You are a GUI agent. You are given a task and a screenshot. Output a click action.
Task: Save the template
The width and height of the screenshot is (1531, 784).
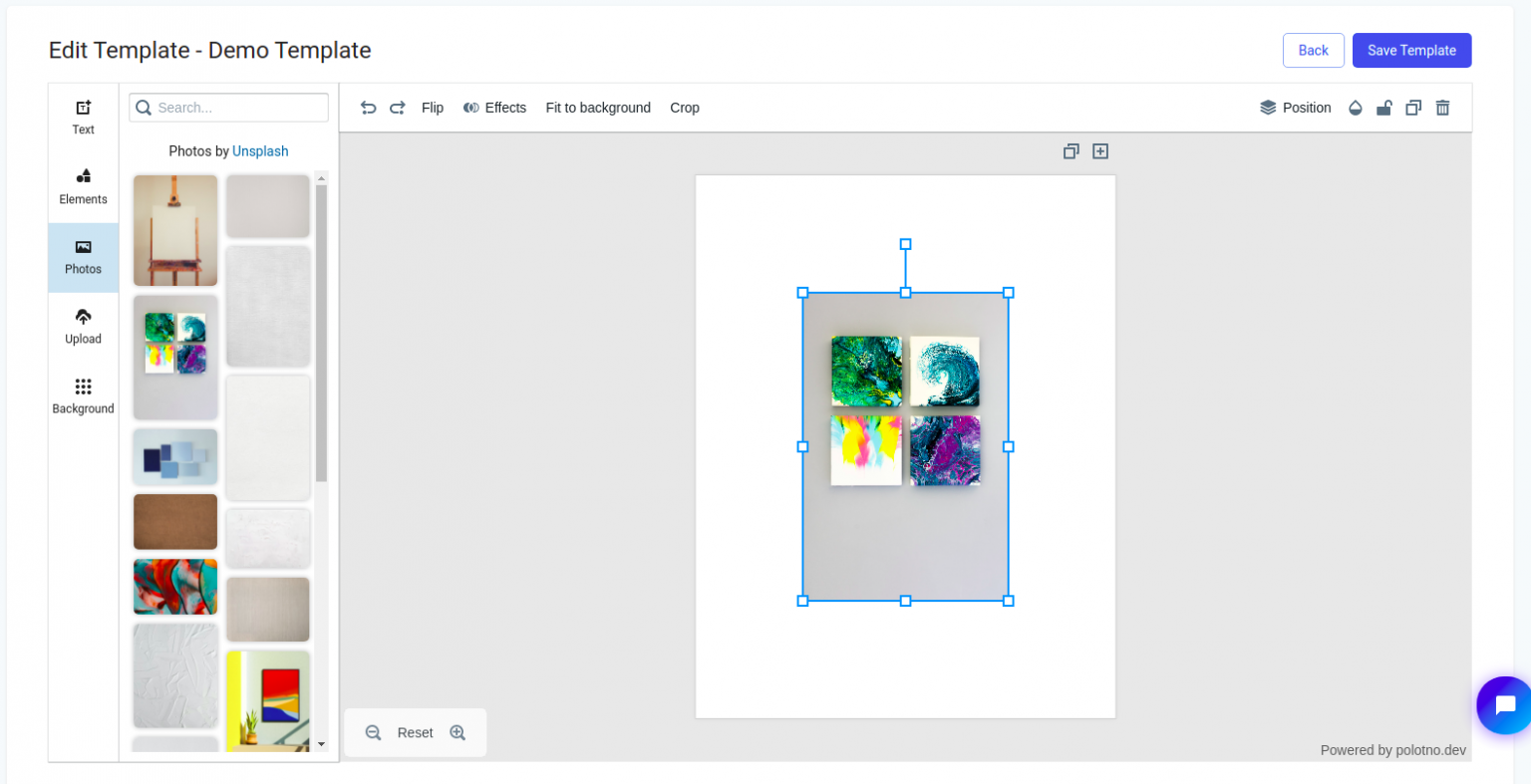coord(1411,51)
